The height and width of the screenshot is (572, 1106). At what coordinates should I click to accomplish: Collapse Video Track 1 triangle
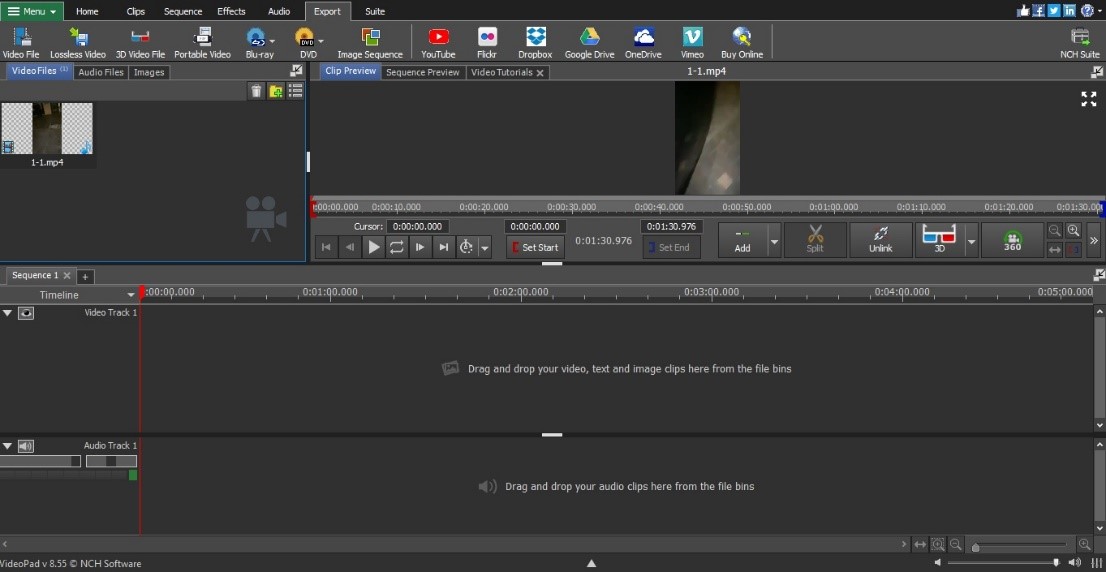click(x=8, y=312)
